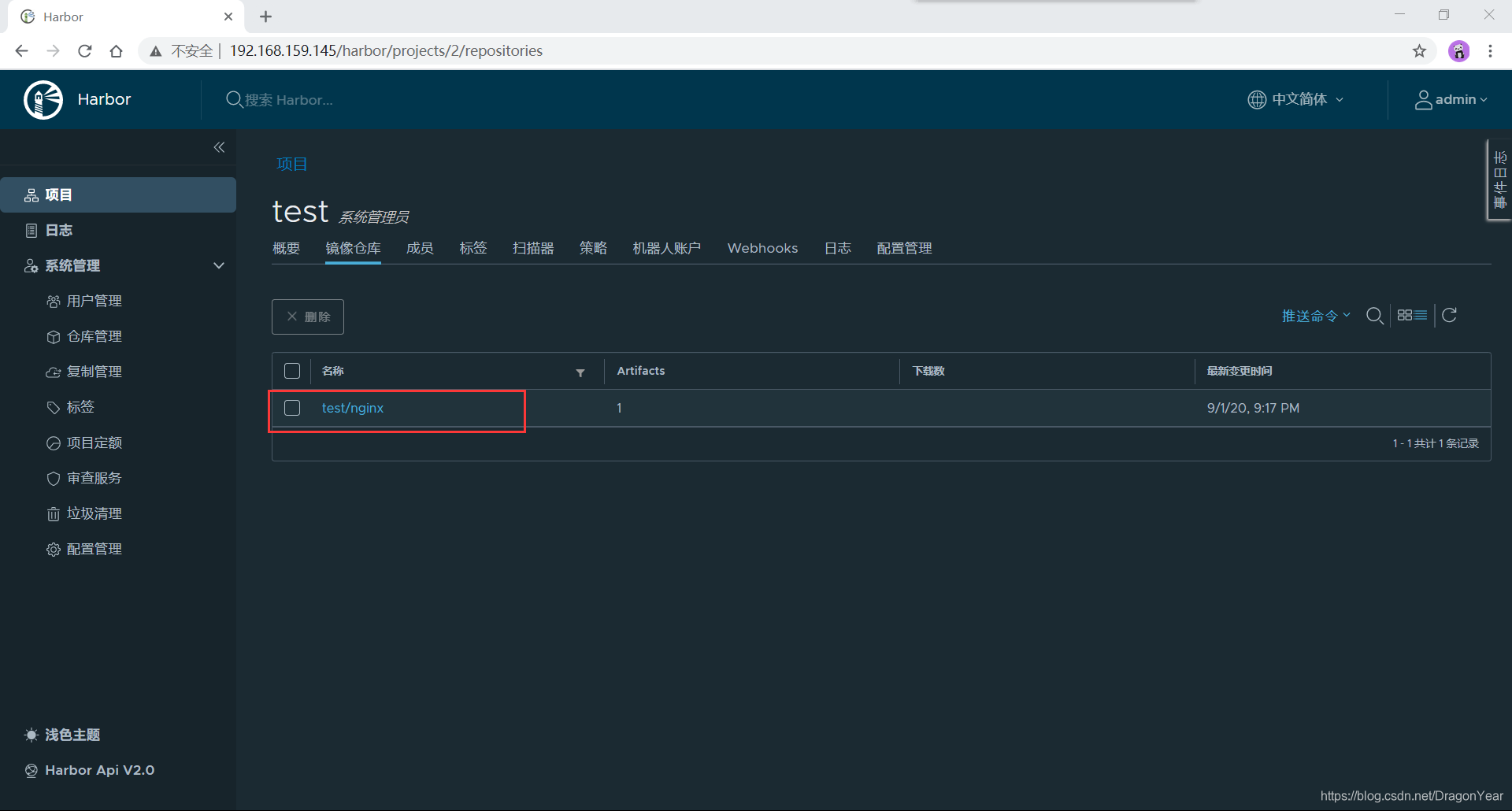Switch to the project 标签 tab
The width and height of the screenshot is (1512, 811).
point(473,248)
